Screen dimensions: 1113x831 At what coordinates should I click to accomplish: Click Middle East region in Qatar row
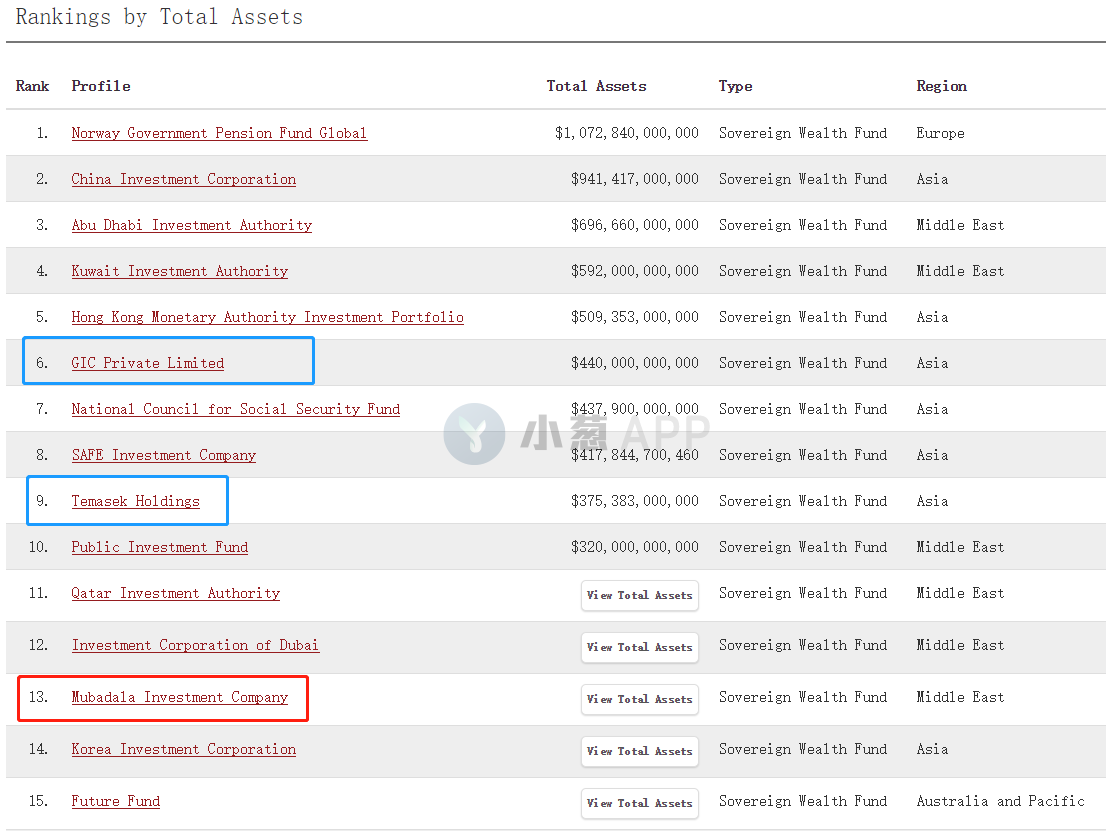[x=960, y=594]
